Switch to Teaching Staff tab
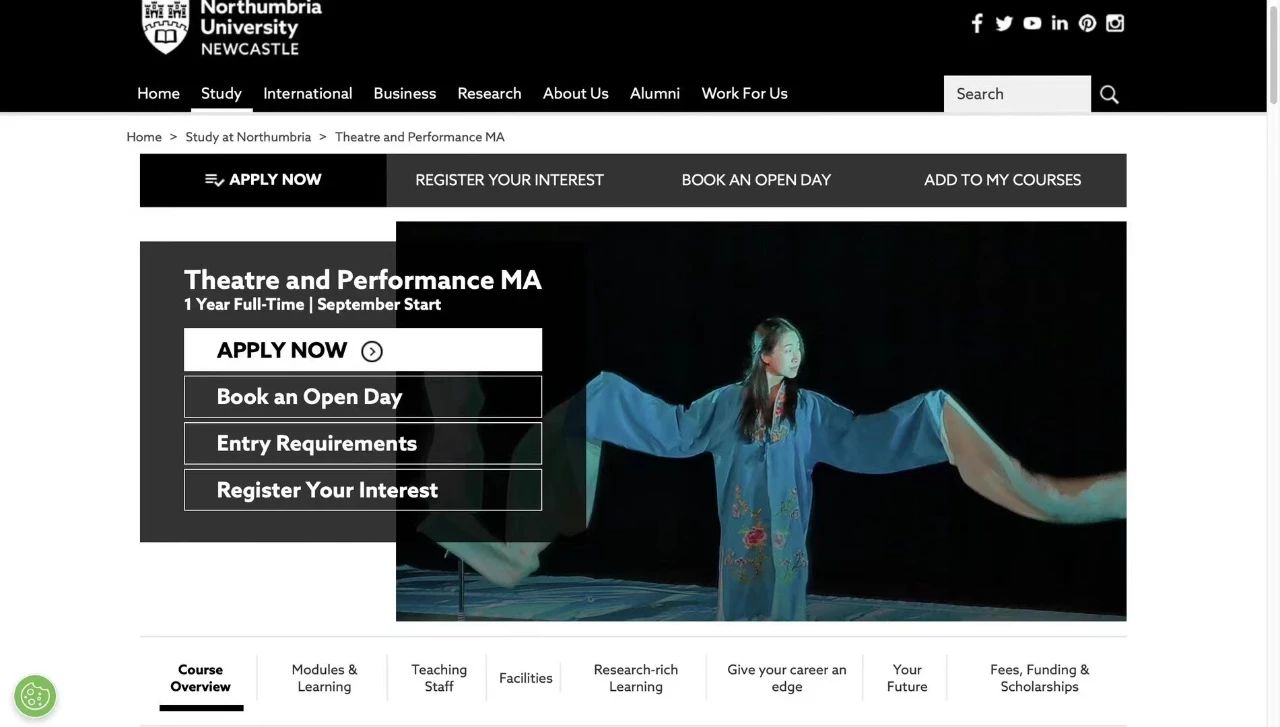Image resolution: width=1280 pixels, height=727 pixels. (x=439, y=678)
